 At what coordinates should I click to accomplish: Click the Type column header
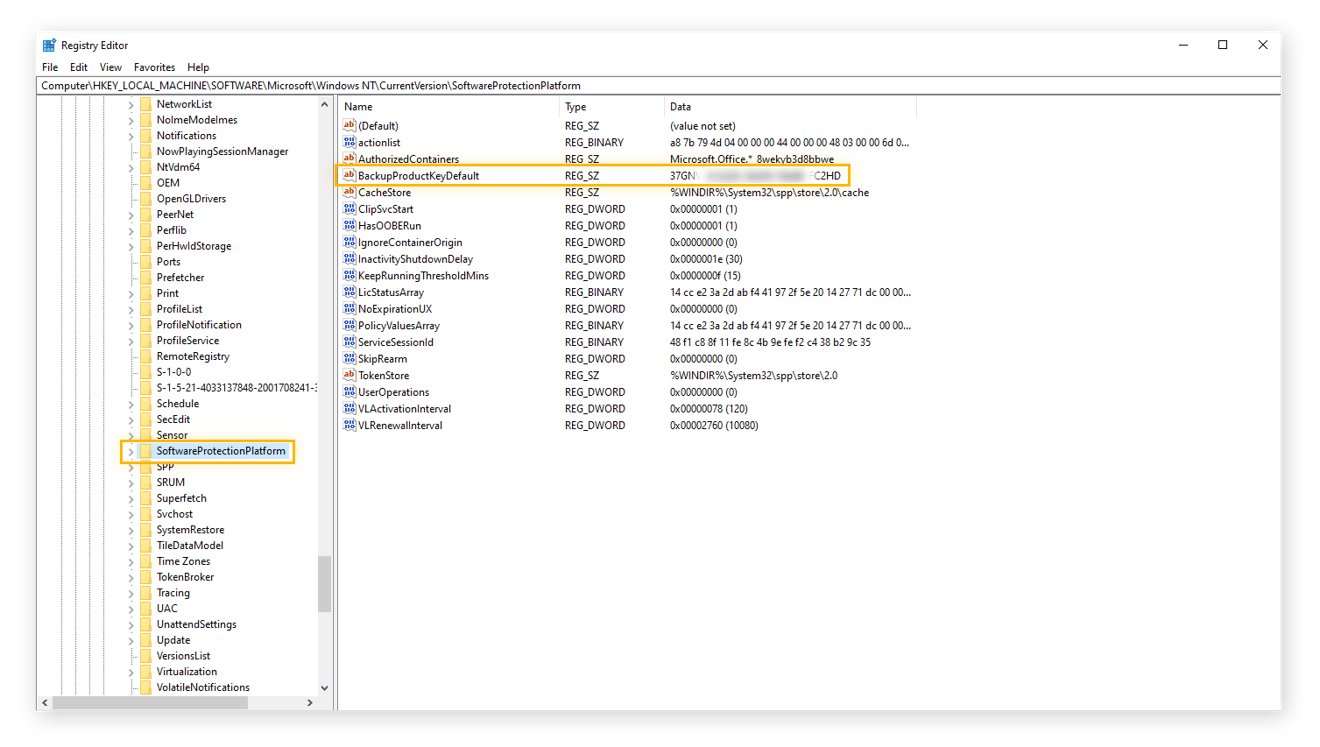pos(590,106)
